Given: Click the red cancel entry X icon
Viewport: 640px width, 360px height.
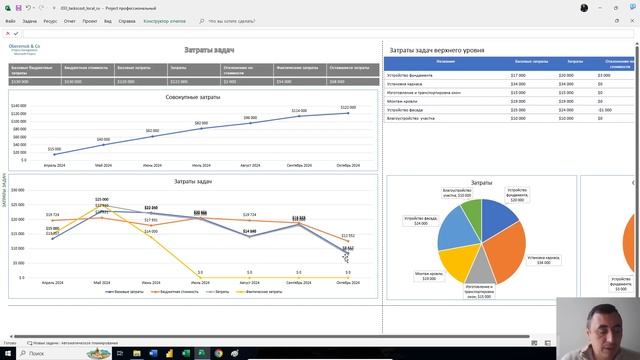Looking at the screenshot, I should point(7,33).
